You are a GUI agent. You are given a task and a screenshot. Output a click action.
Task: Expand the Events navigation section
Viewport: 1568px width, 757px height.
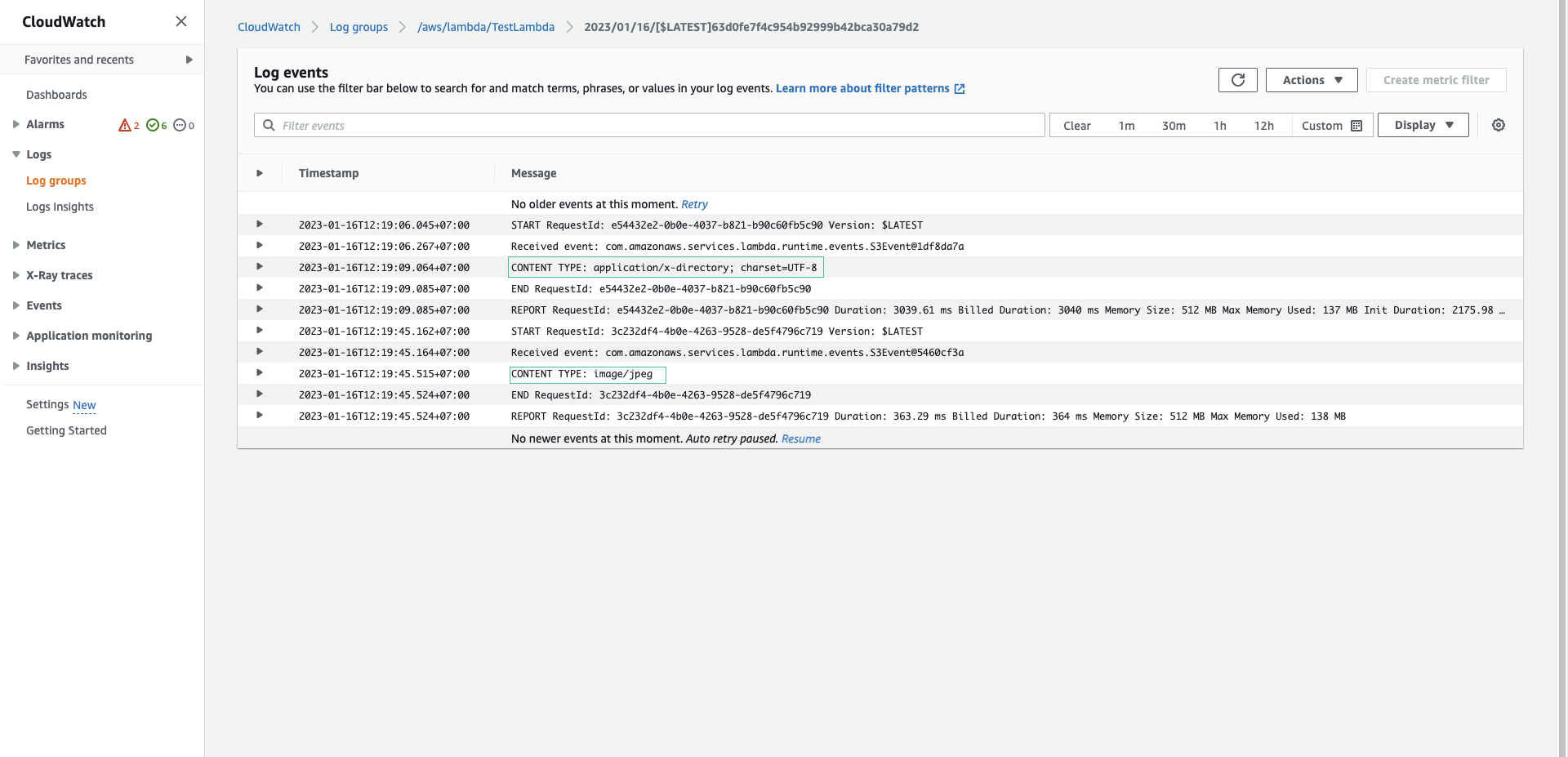click(x=16, y=305)
